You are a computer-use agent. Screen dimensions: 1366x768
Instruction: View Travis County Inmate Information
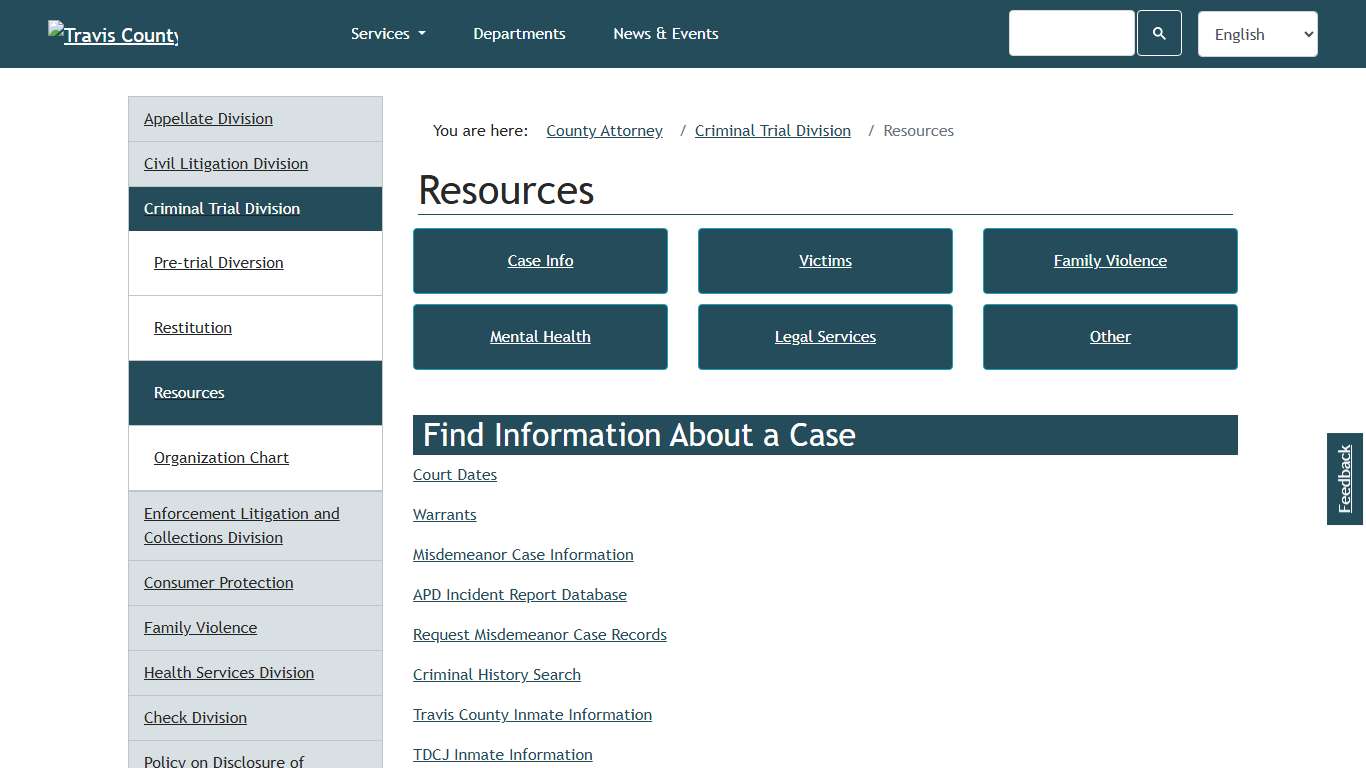532,714
